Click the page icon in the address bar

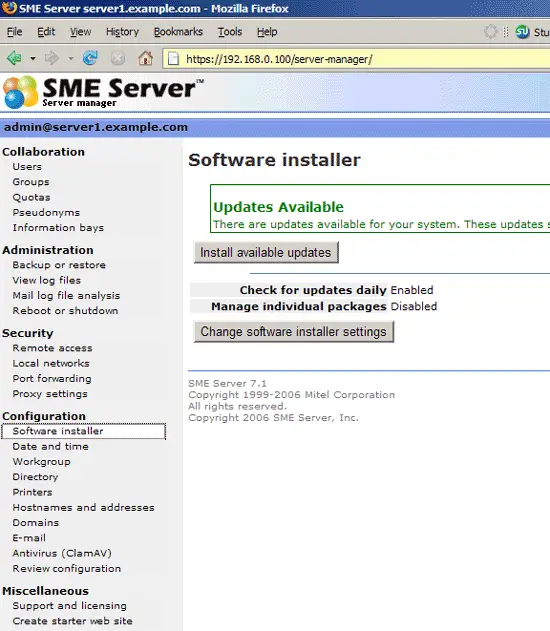(x=173, y=59)
